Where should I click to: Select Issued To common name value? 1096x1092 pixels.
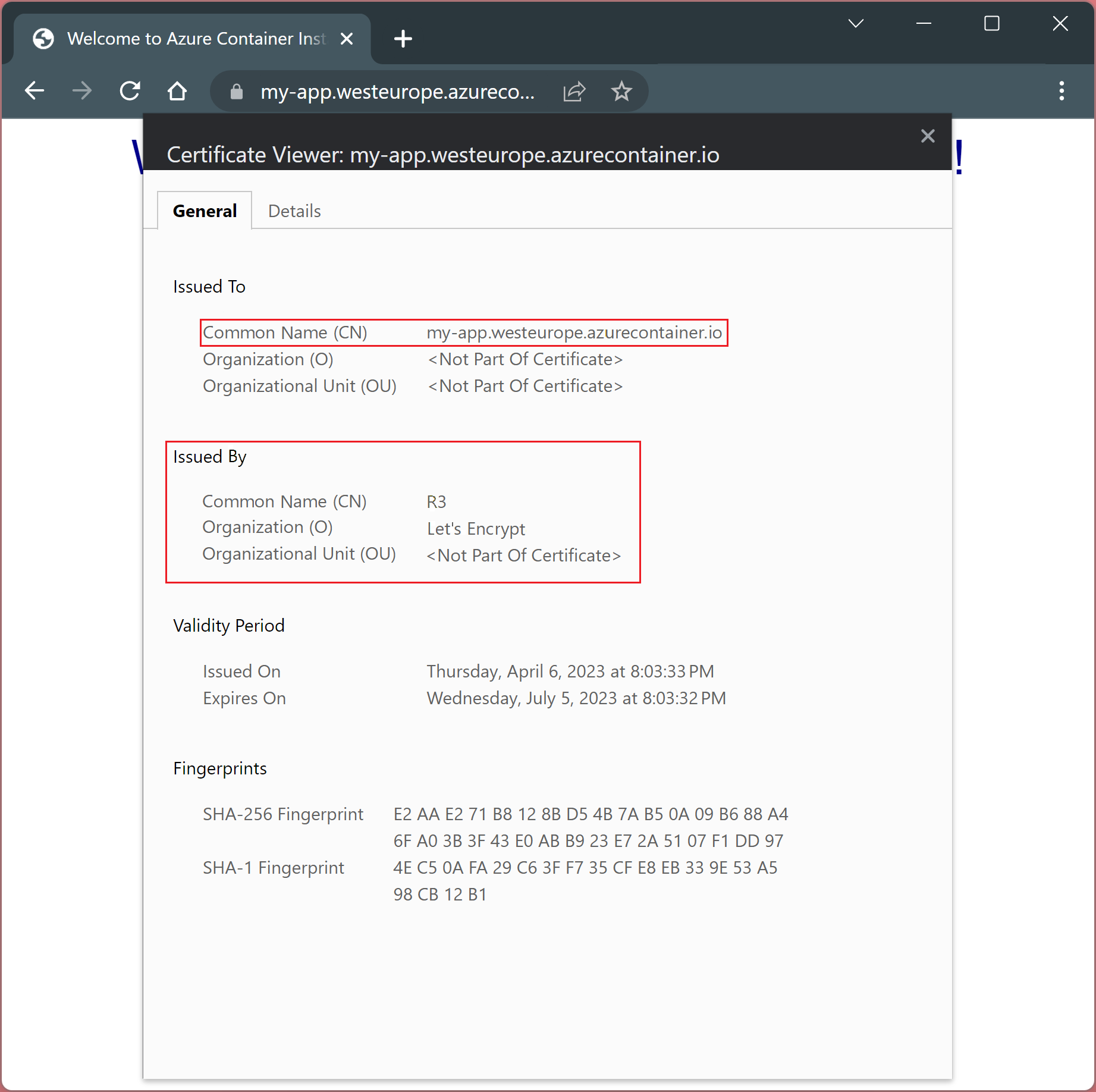(x=574, y=332)
